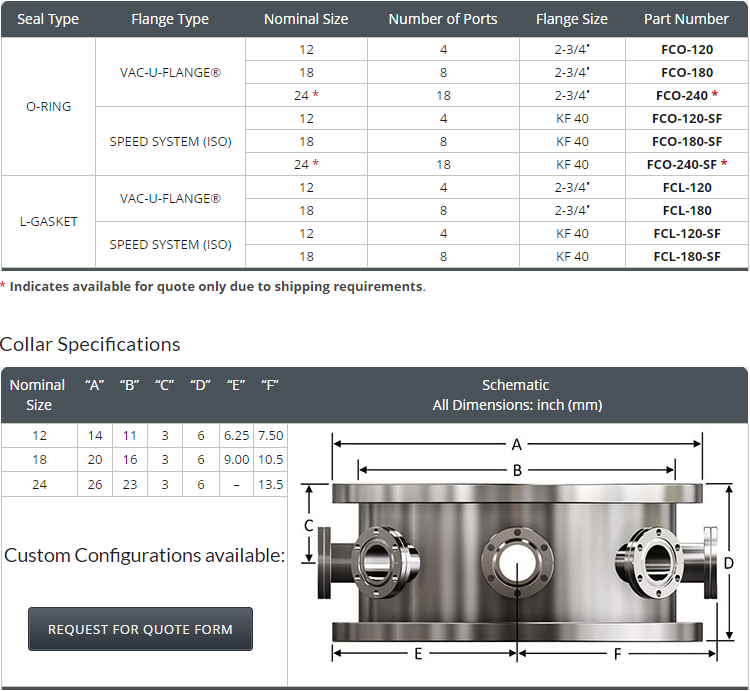This screenshot has width=750, height=691.
Task: Select the L-GASKET seal type cell
Action: click(48, 221)
